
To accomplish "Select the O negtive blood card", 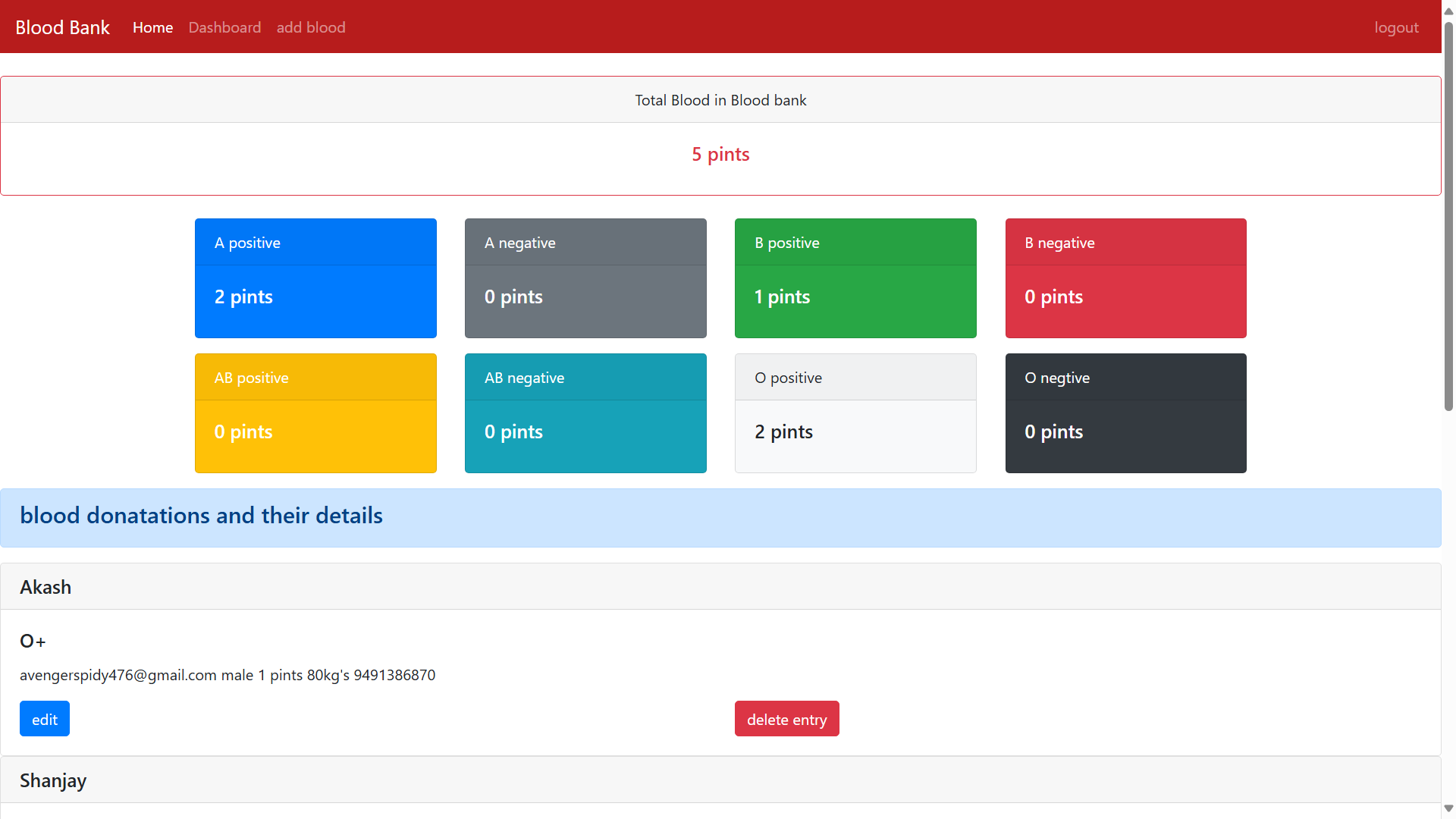I will (1125, 413).
